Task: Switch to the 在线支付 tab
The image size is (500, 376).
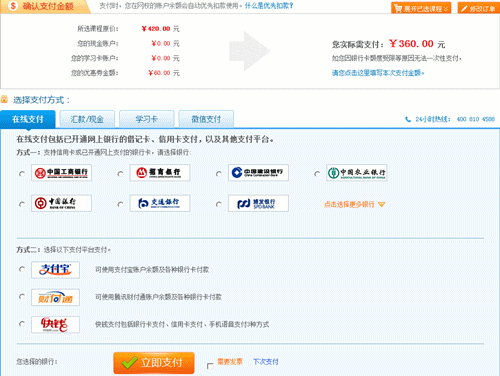Action: tap(28, 119)
